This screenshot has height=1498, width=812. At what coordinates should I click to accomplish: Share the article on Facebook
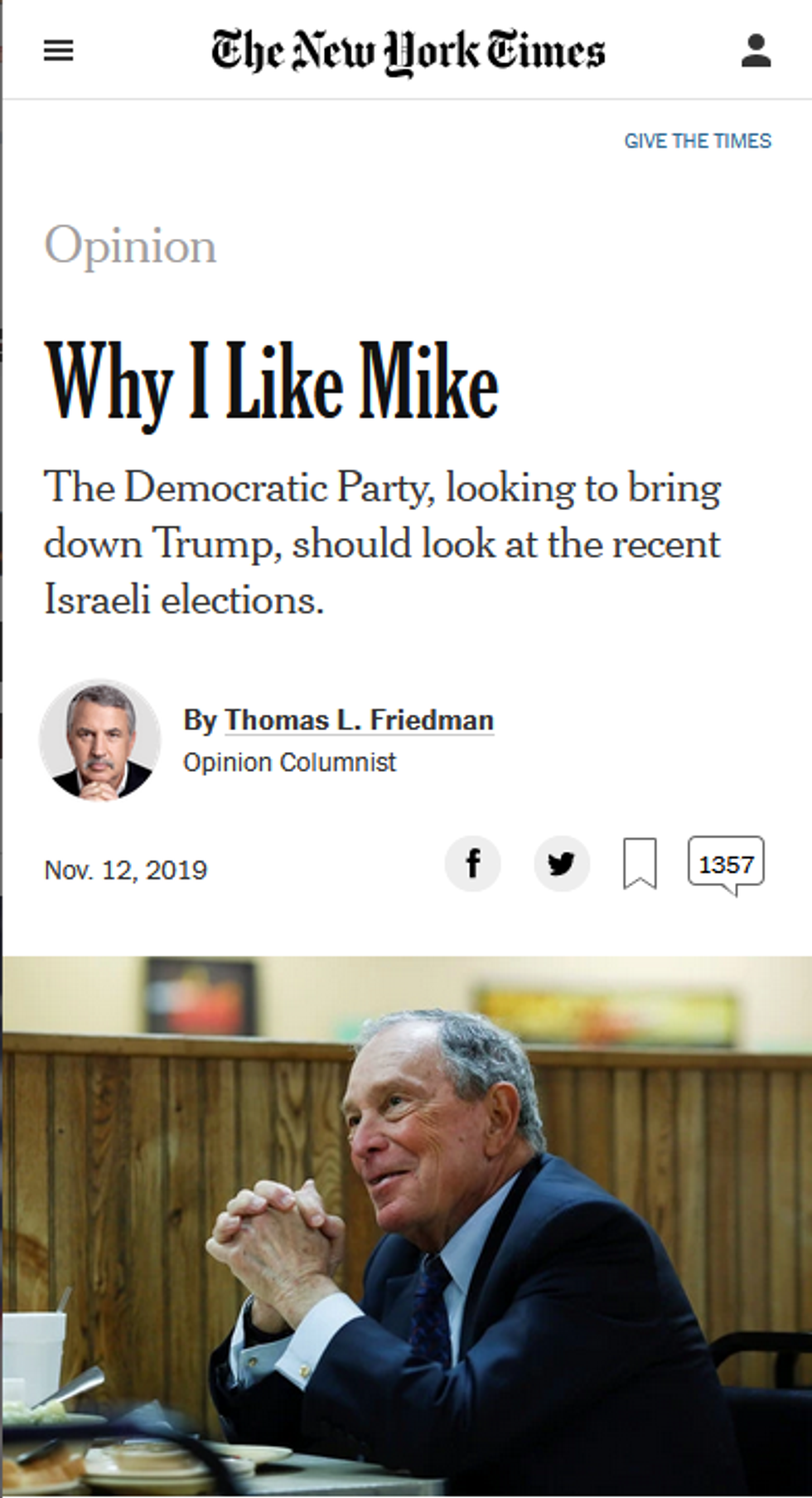point(473,863)
